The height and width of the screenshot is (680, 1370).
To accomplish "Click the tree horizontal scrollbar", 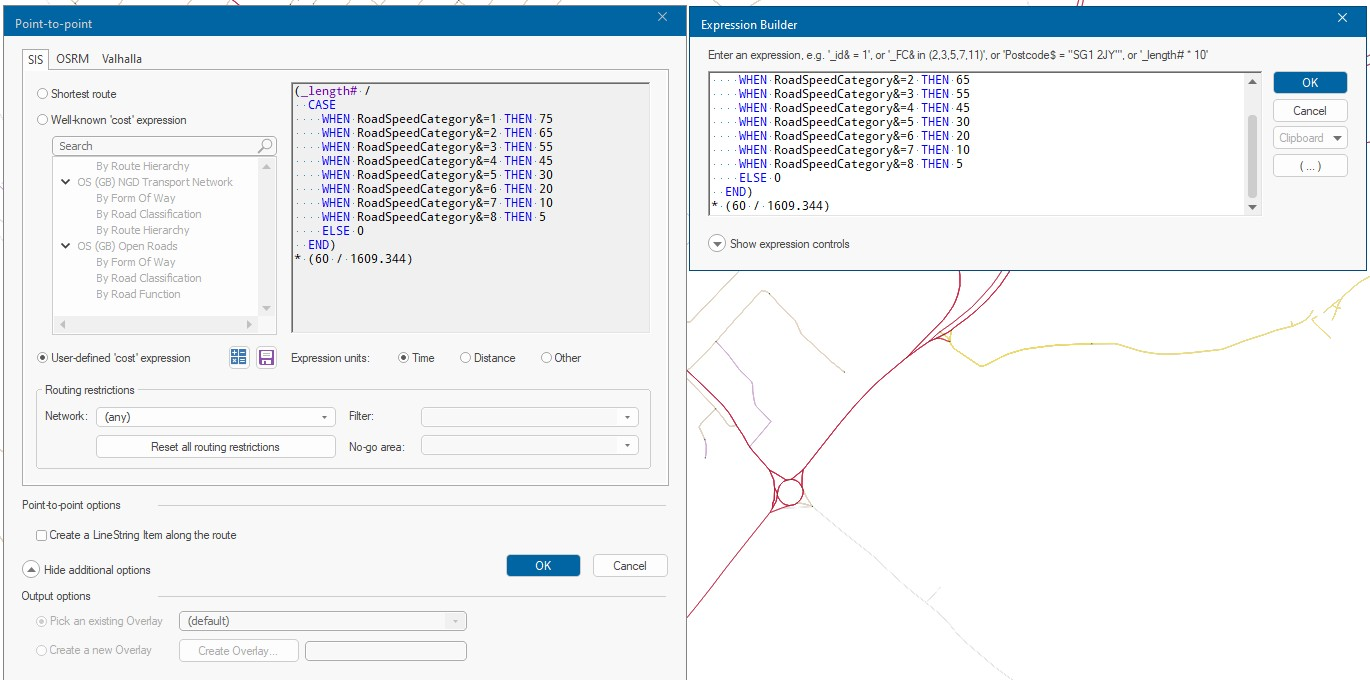I will click(155, 325).
